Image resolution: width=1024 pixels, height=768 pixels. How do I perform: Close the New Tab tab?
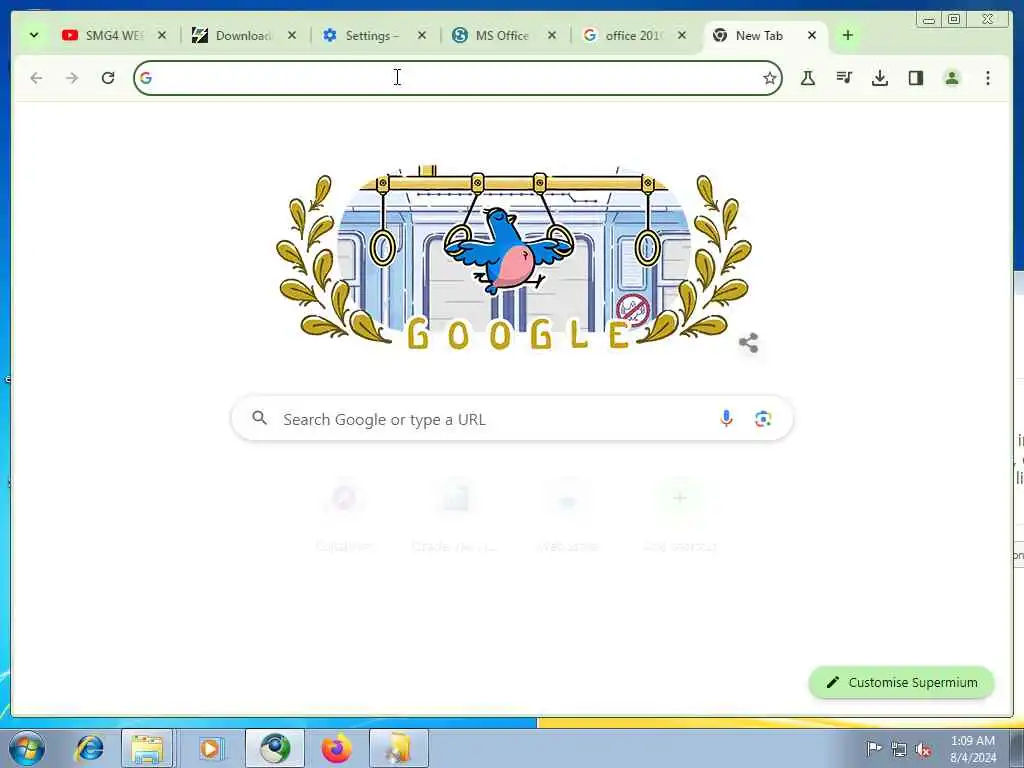tap(812, 35)
